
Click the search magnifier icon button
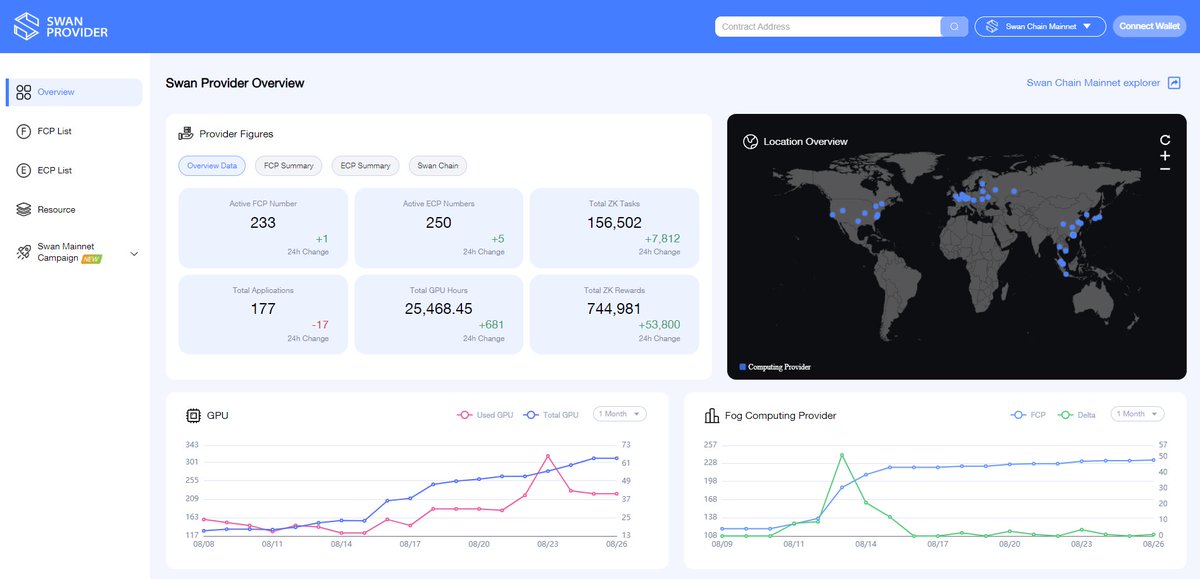pyautogui.click(x=954, y=27)
